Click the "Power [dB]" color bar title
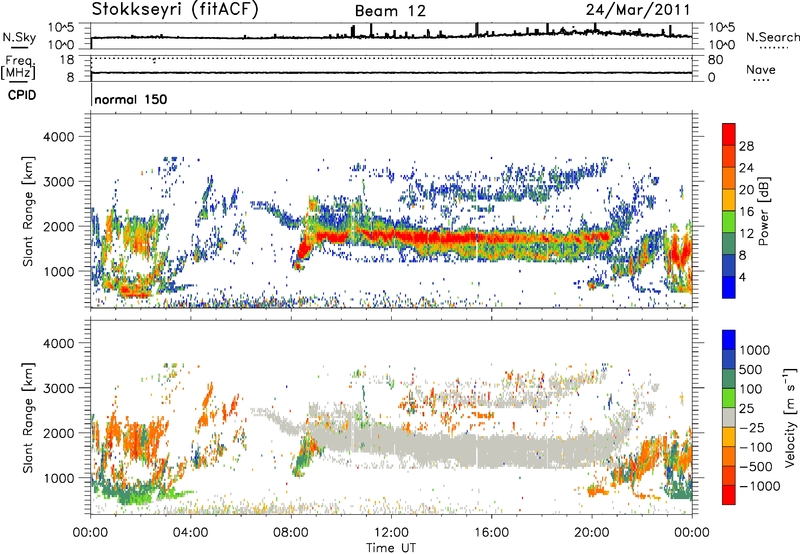This screenshot has width=800, height=554. [764, 211]
